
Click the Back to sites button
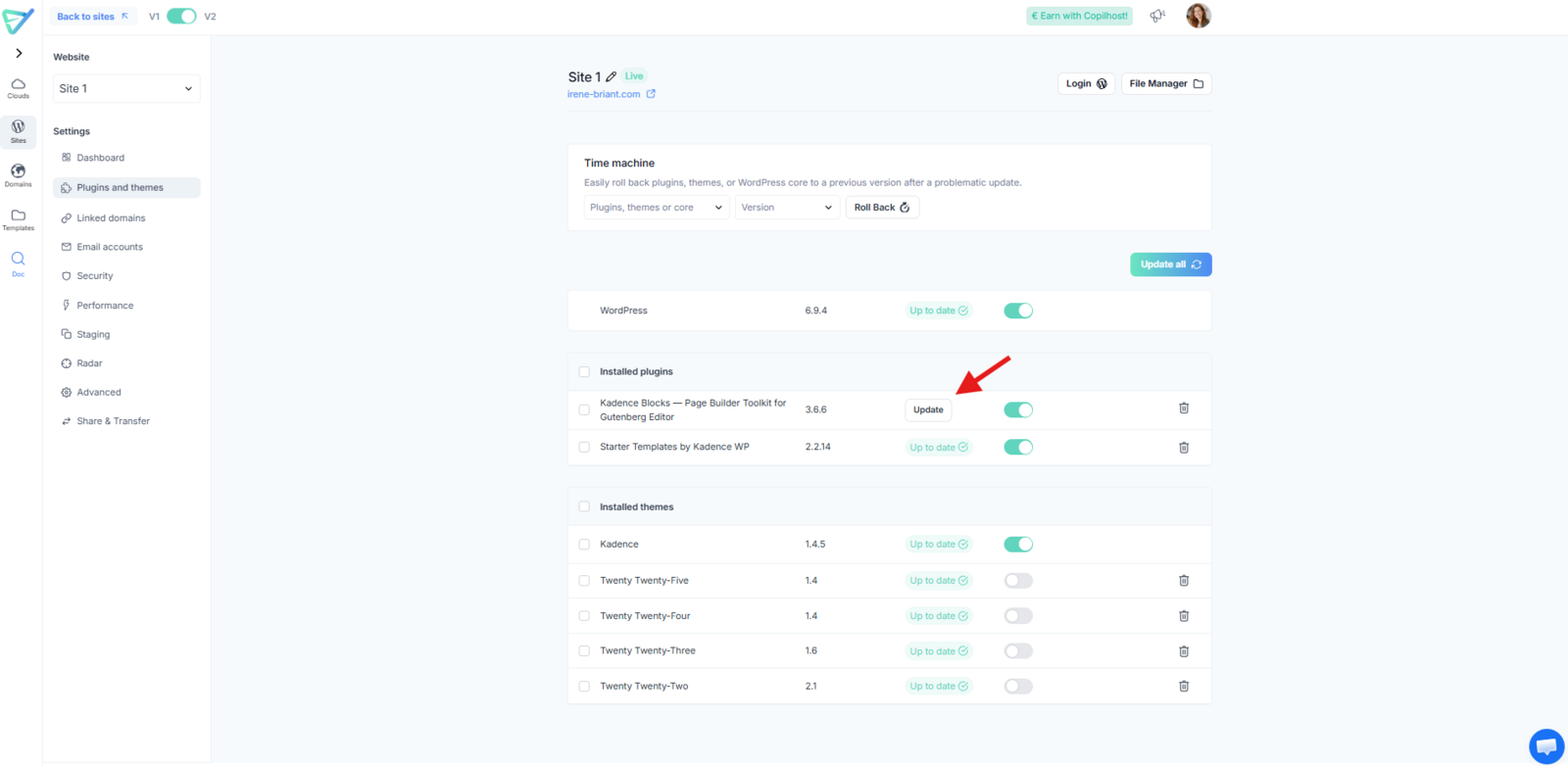click(94, 17)
